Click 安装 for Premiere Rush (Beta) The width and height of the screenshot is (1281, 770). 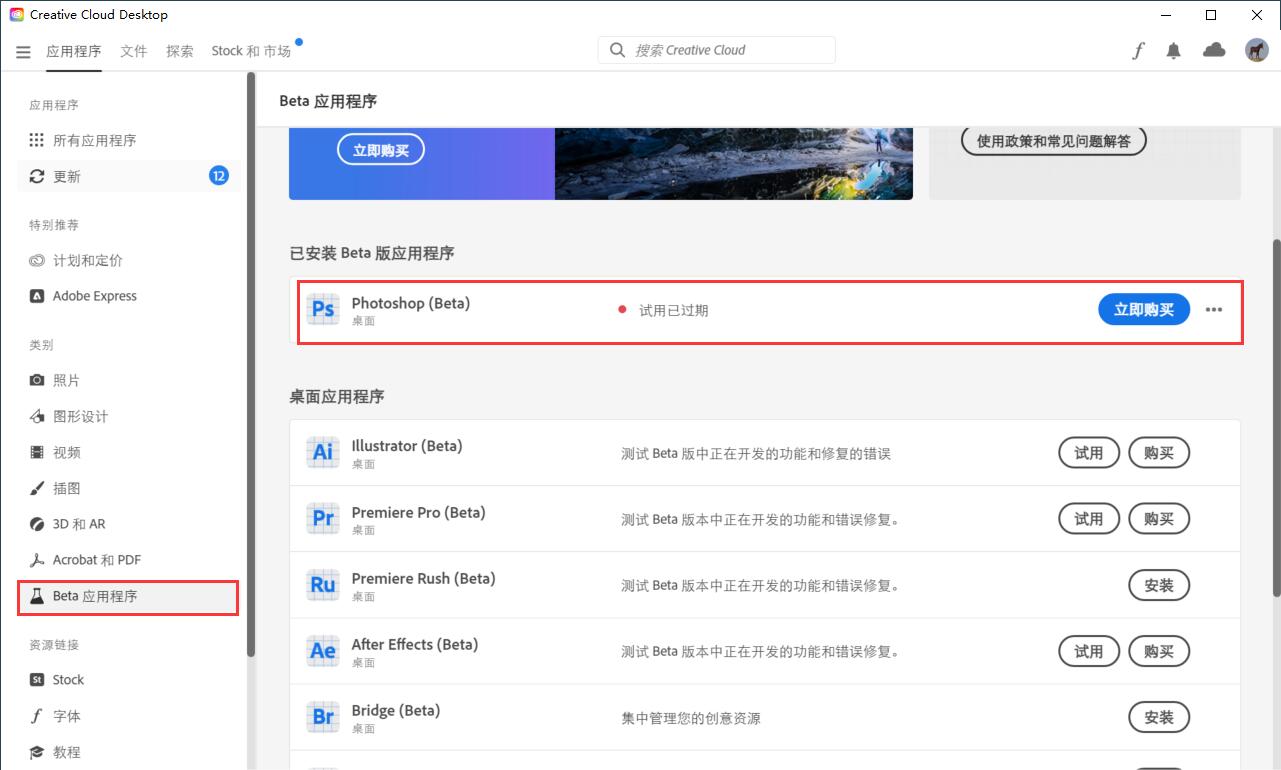click(x=1159, y=585)
